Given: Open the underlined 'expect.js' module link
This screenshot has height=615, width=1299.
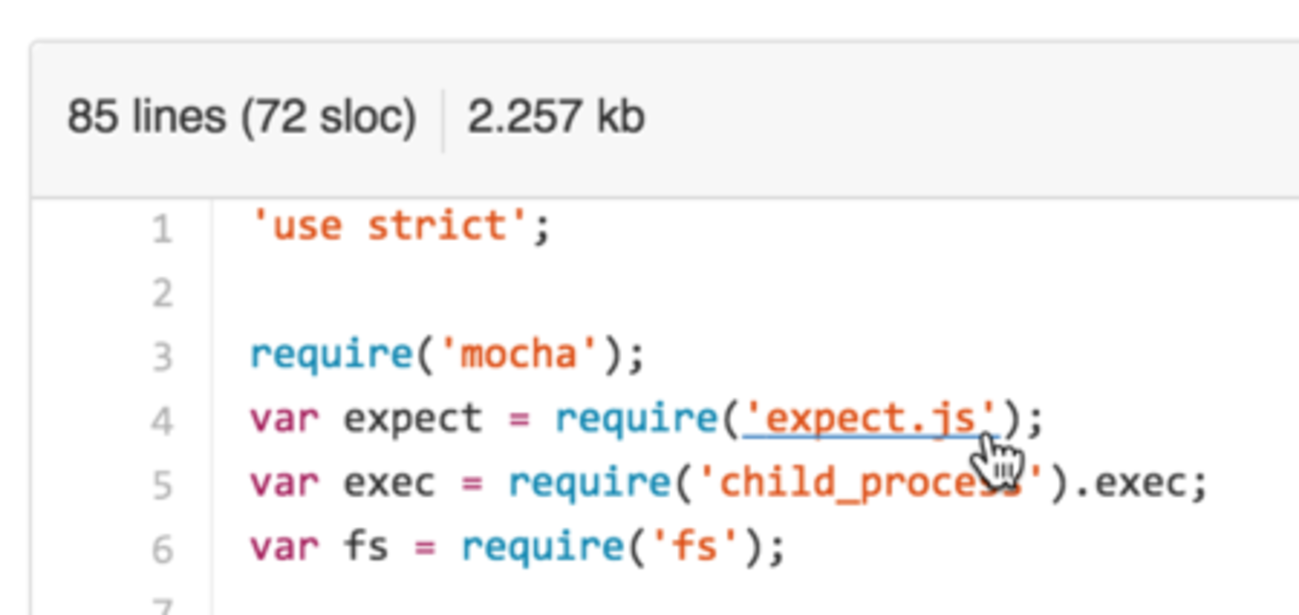Looking at the screenshot, I should coord(870,419).
